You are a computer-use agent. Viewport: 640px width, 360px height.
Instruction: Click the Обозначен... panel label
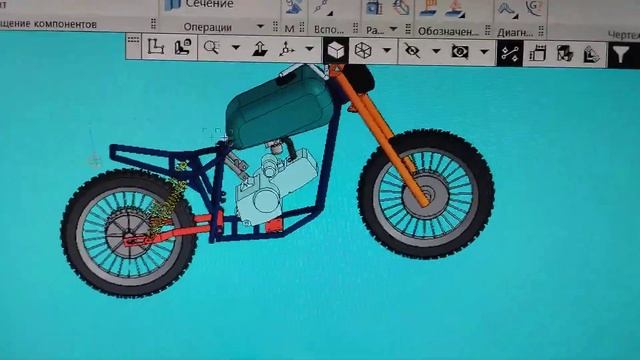pos(448,31)
